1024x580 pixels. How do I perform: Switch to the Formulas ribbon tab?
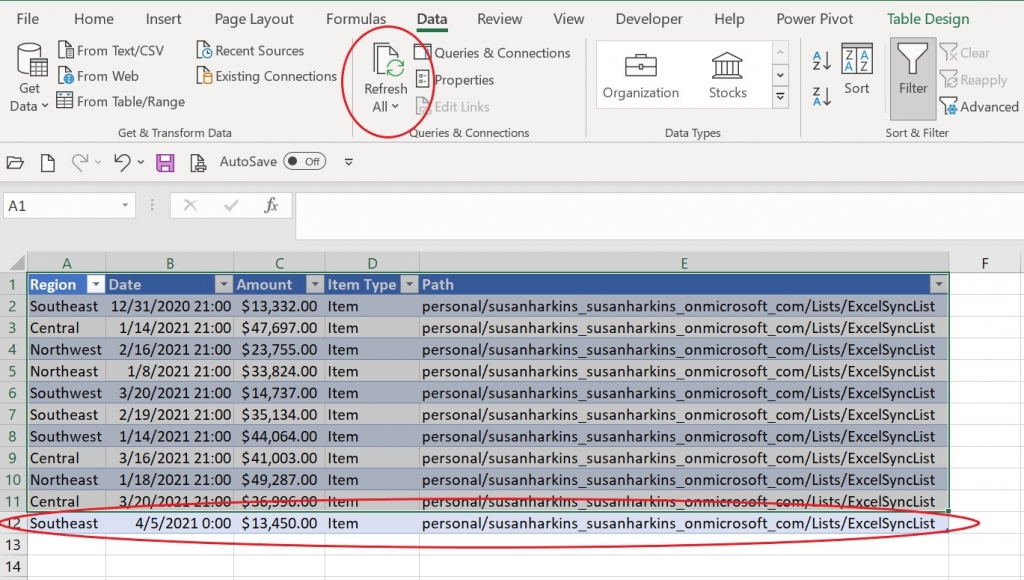click(x=356, y=18)
